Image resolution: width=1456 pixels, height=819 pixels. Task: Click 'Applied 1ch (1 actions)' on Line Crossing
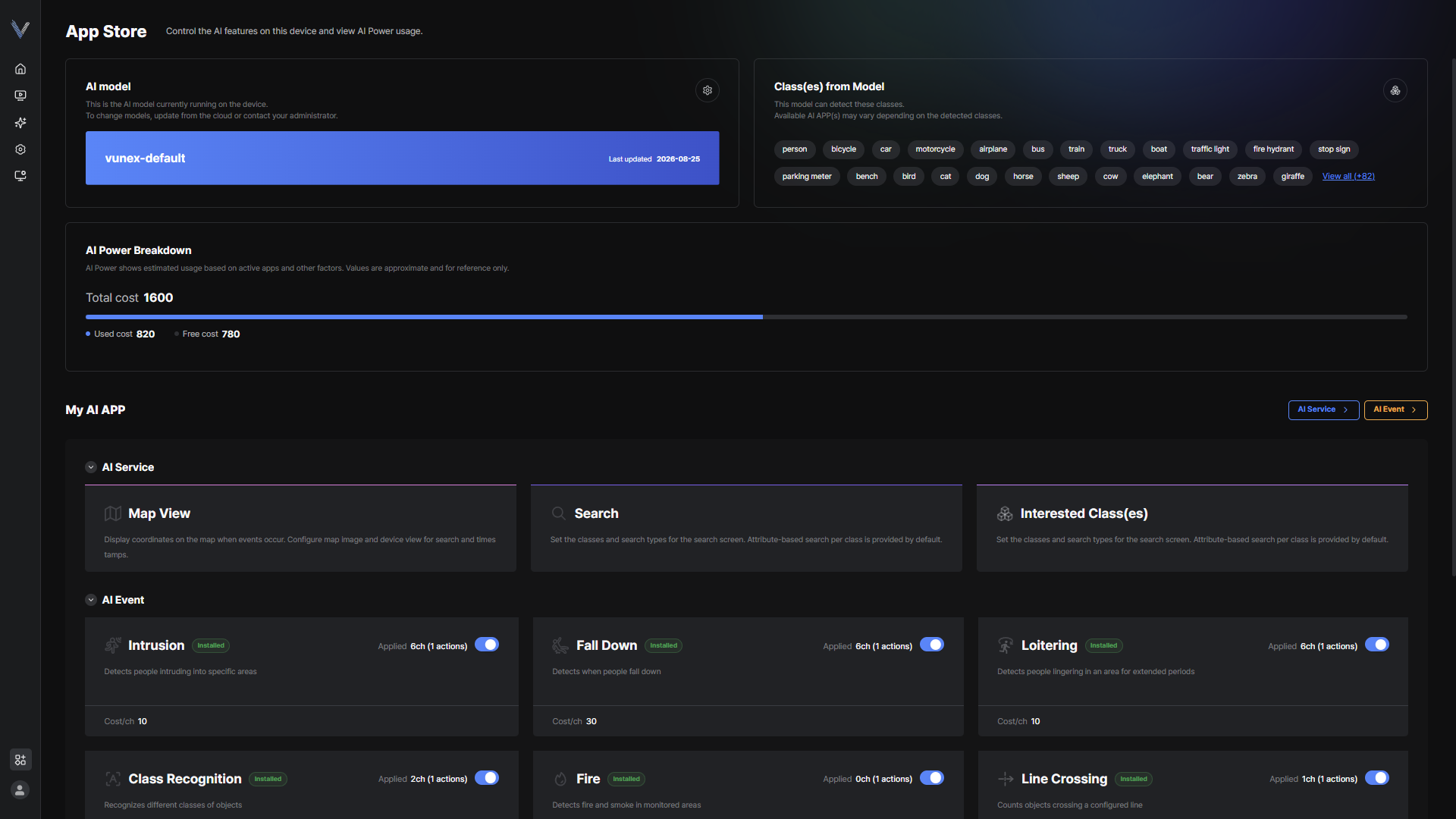coord(1313,780)
